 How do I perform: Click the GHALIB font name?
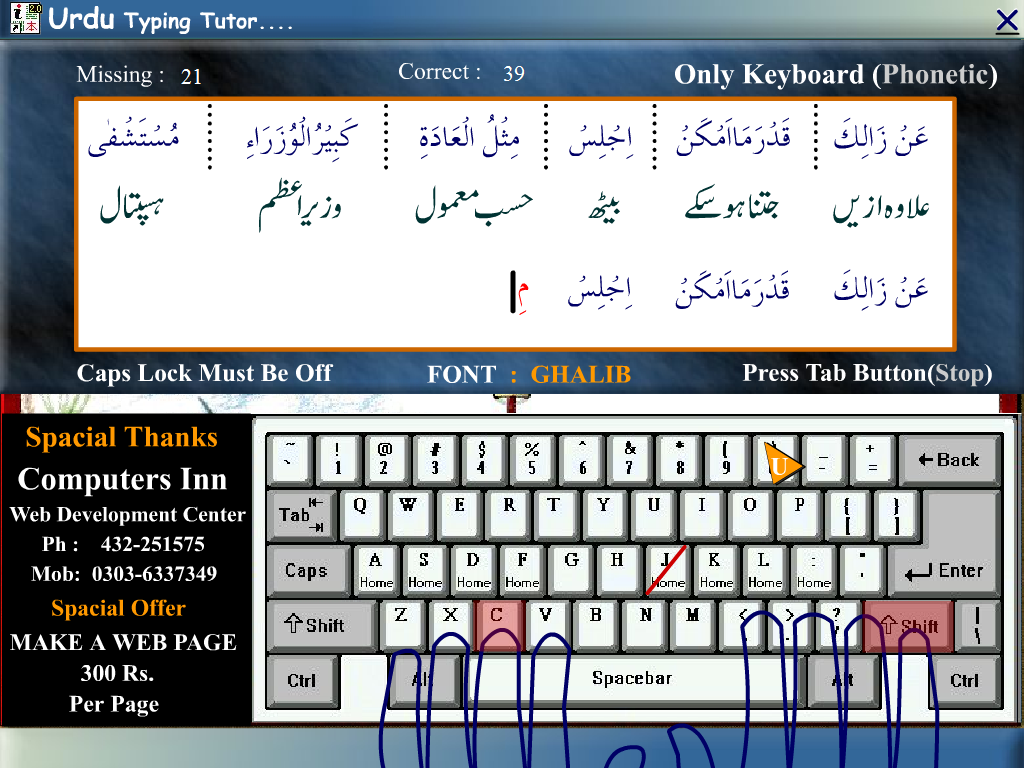[x=582, y=374]
